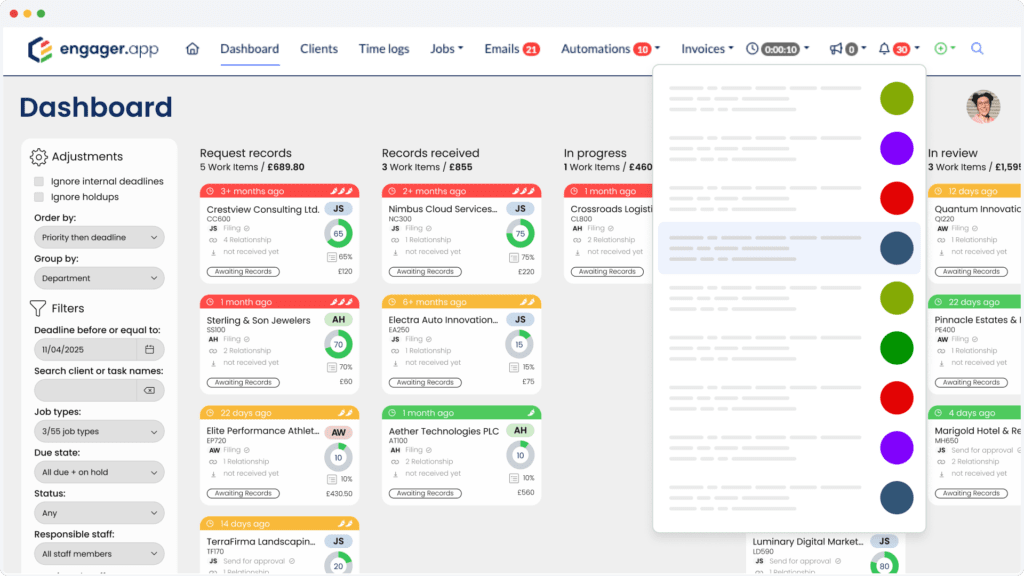Click the 0:00:10 timer pill
Screen dimensions: 1024x576
point(781,49)
